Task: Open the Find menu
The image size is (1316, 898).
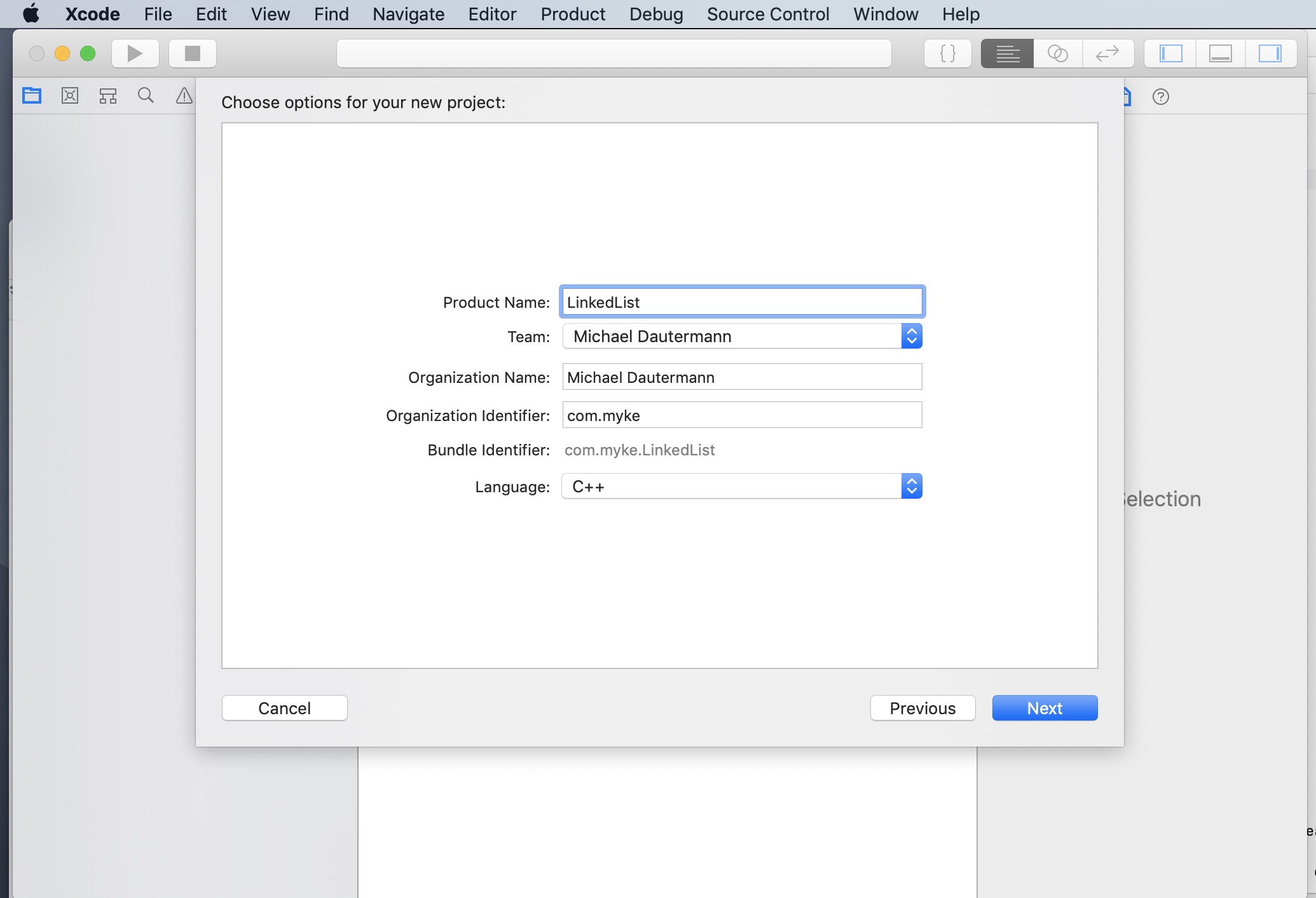Action: pos(331,14)
